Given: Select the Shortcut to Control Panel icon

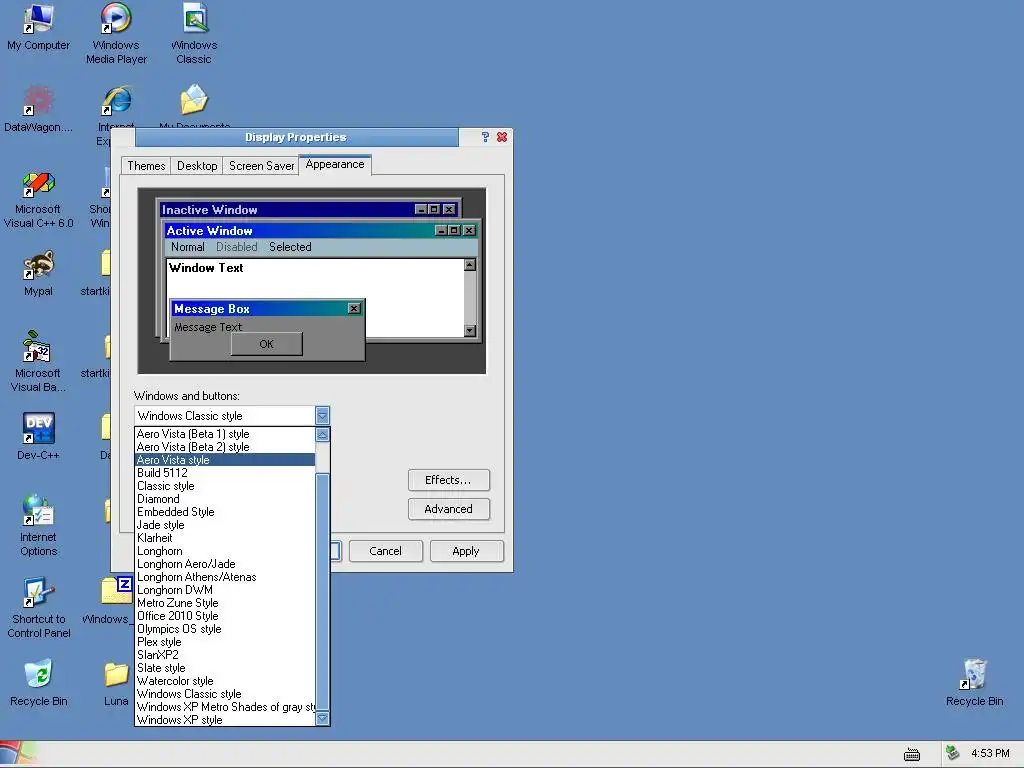Looking at the screenshot, I should coord(38,608).
